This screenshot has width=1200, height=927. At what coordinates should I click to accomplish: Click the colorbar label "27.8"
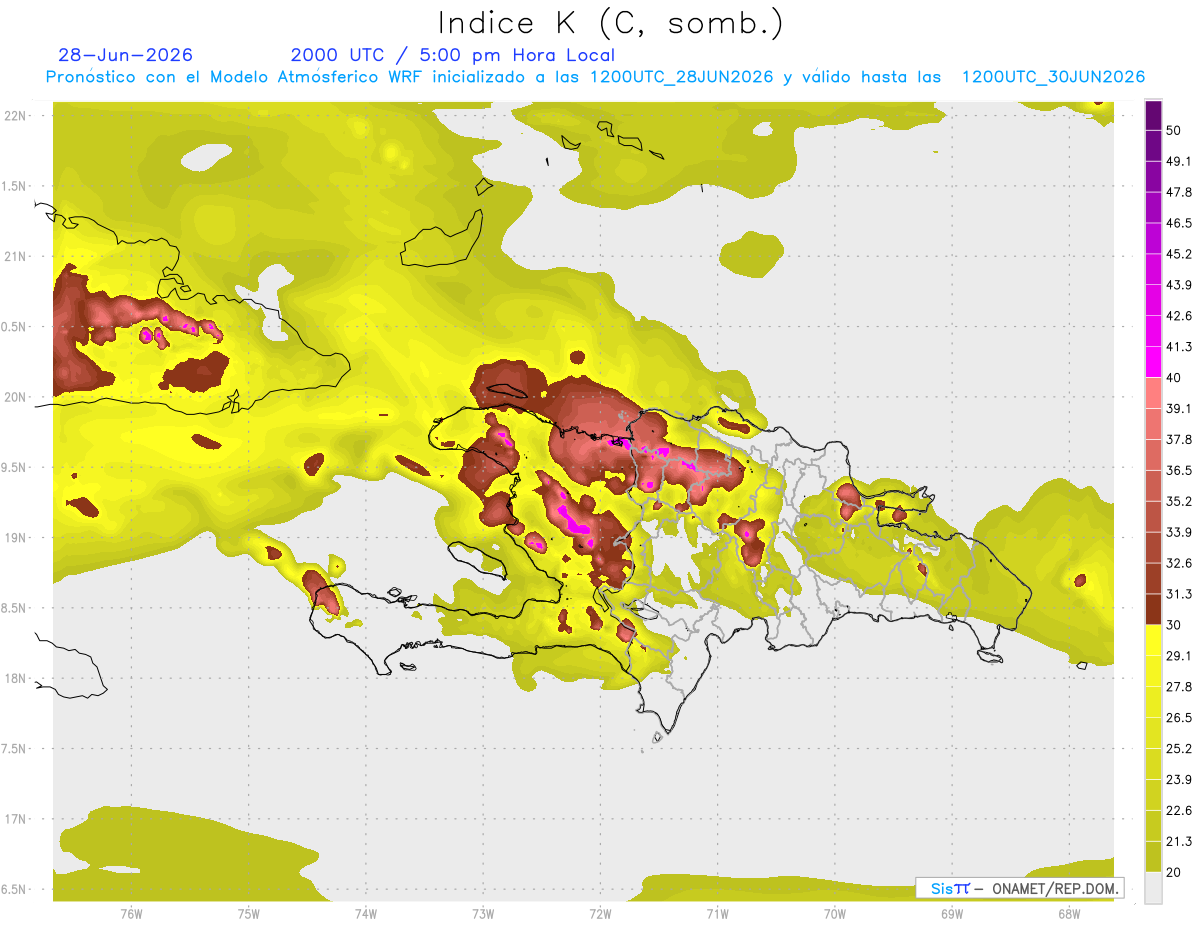pyautogui.click(x=1179, y=687)
